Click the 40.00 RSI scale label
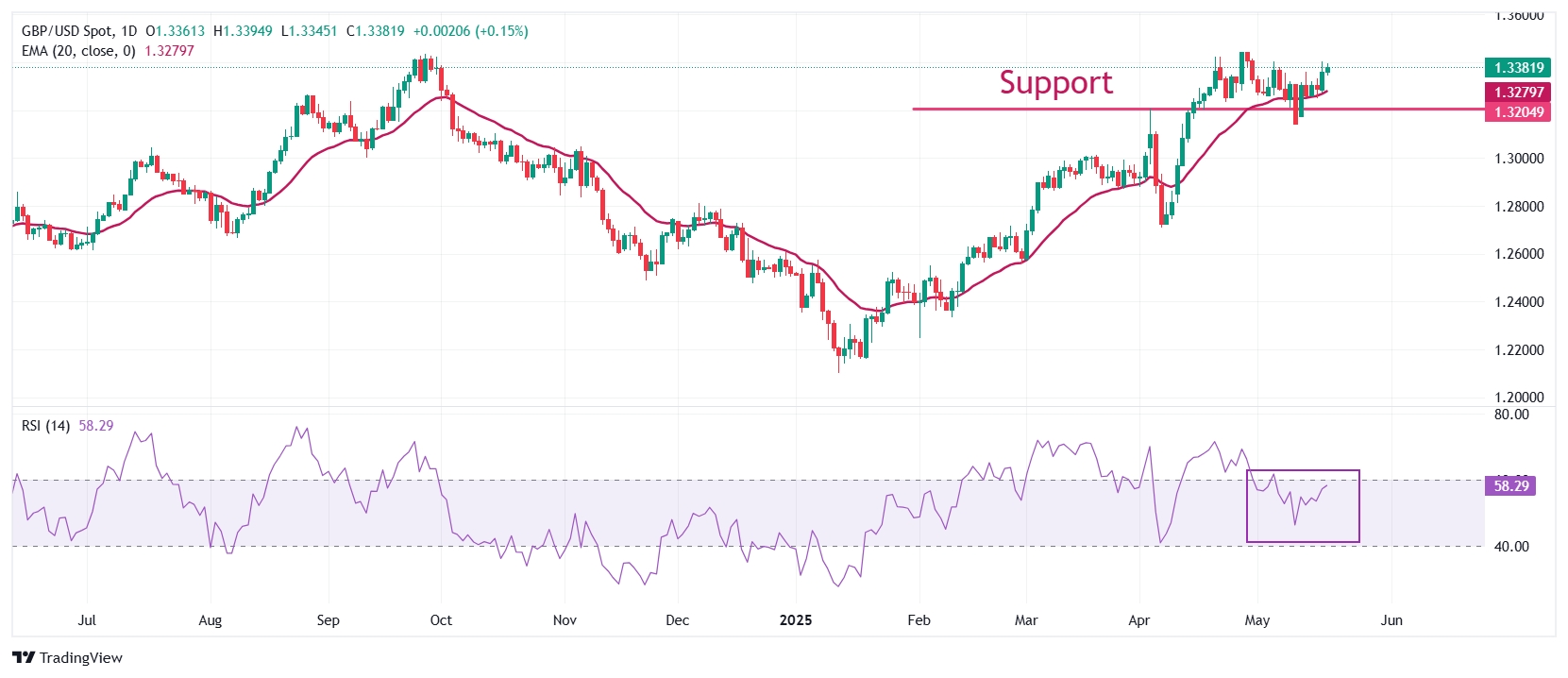1568x678 pixels. pyautogui.click(x=1512, y=547)
